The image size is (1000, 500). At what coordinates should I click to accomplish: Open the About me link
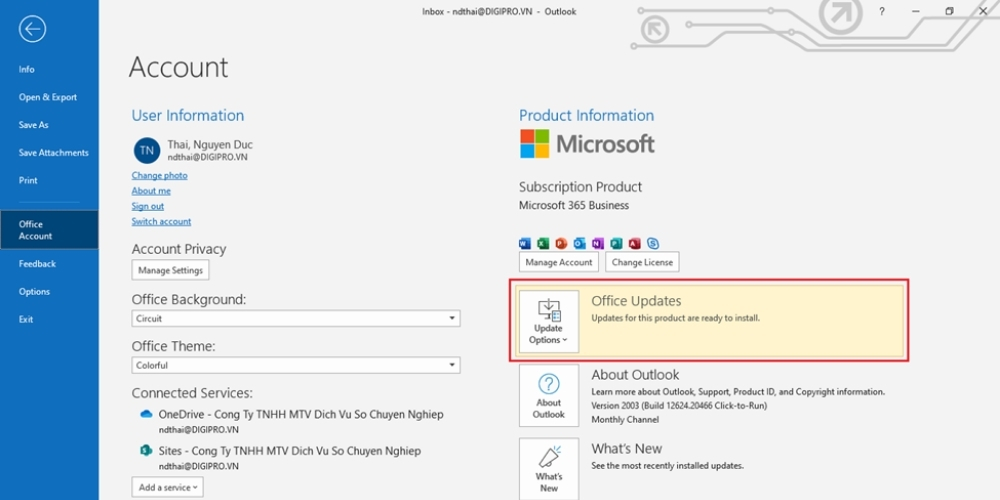(151, 191)
